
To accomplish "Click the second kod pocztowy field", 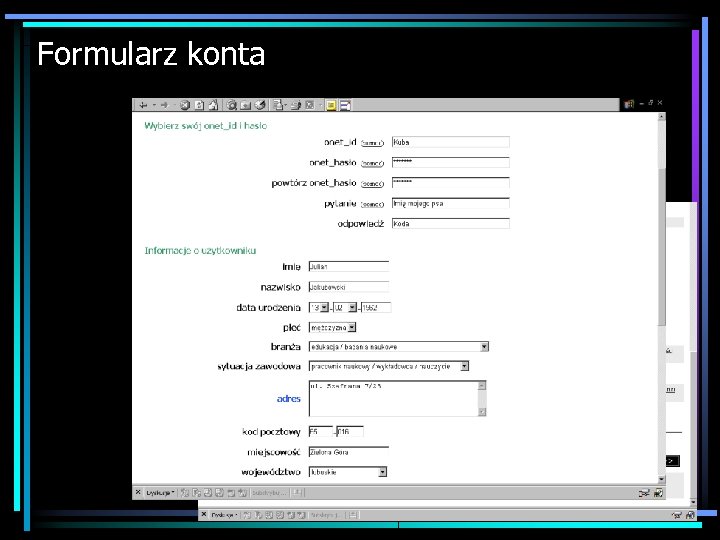I will click(350, 432).
